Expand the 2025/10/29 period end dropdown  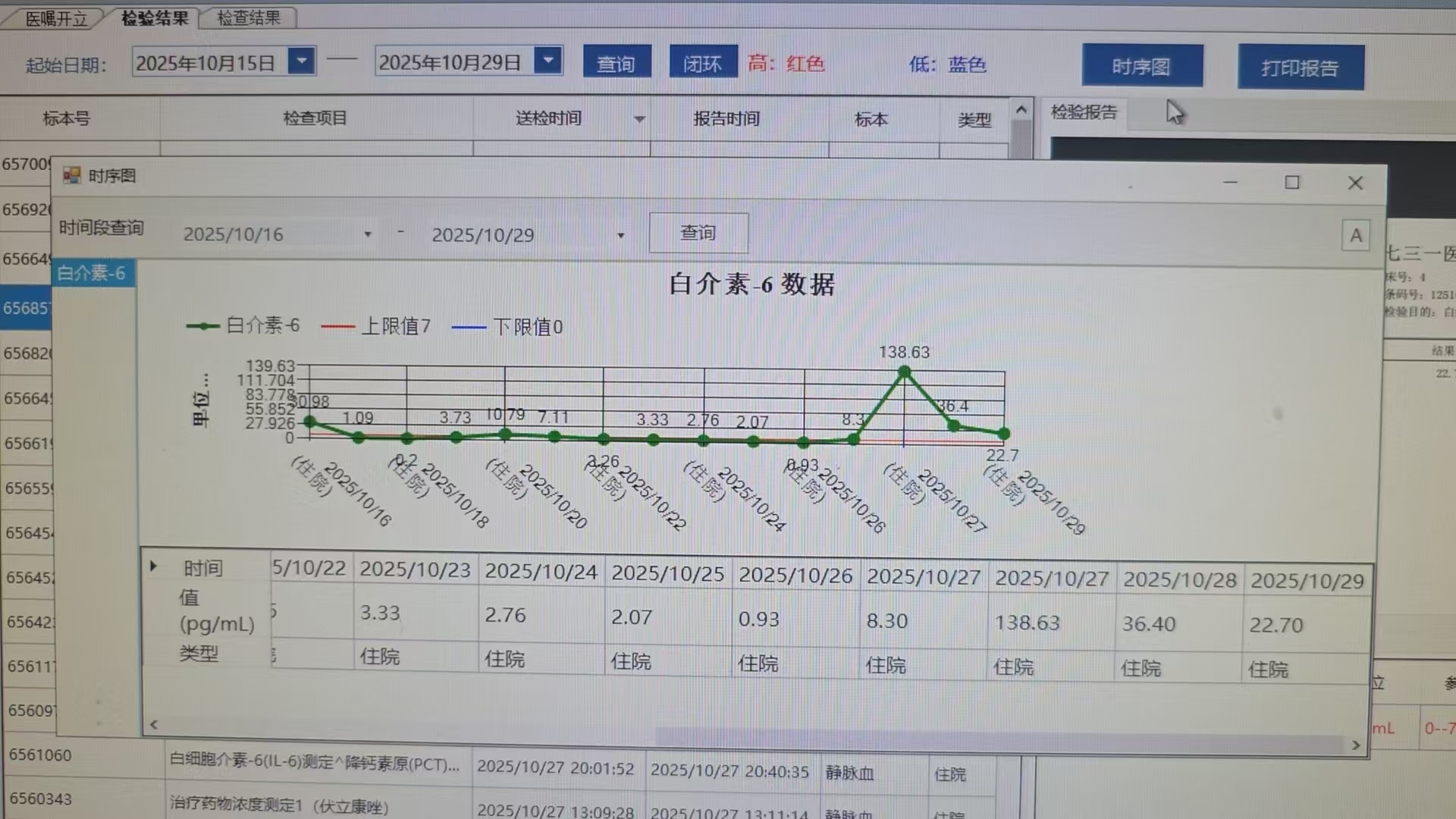pyautogui.click(x=620, y=236)
